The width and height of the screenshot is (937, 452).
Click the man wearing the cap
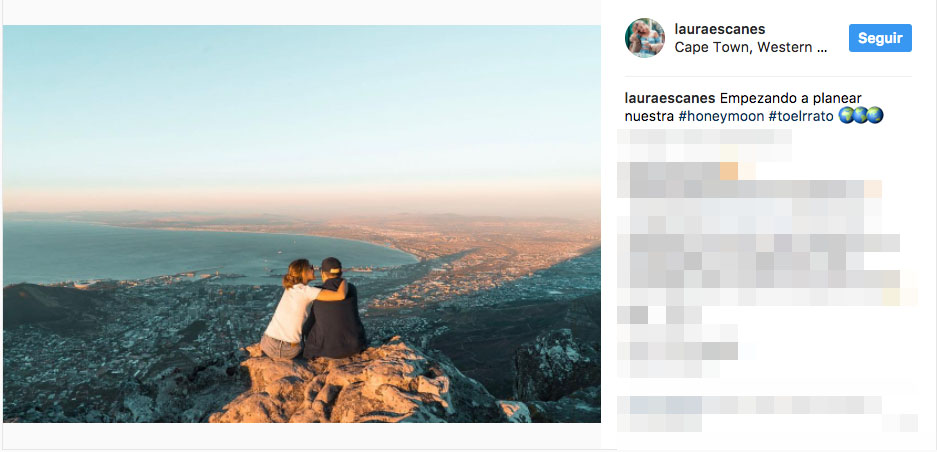(x=334, y=310)
